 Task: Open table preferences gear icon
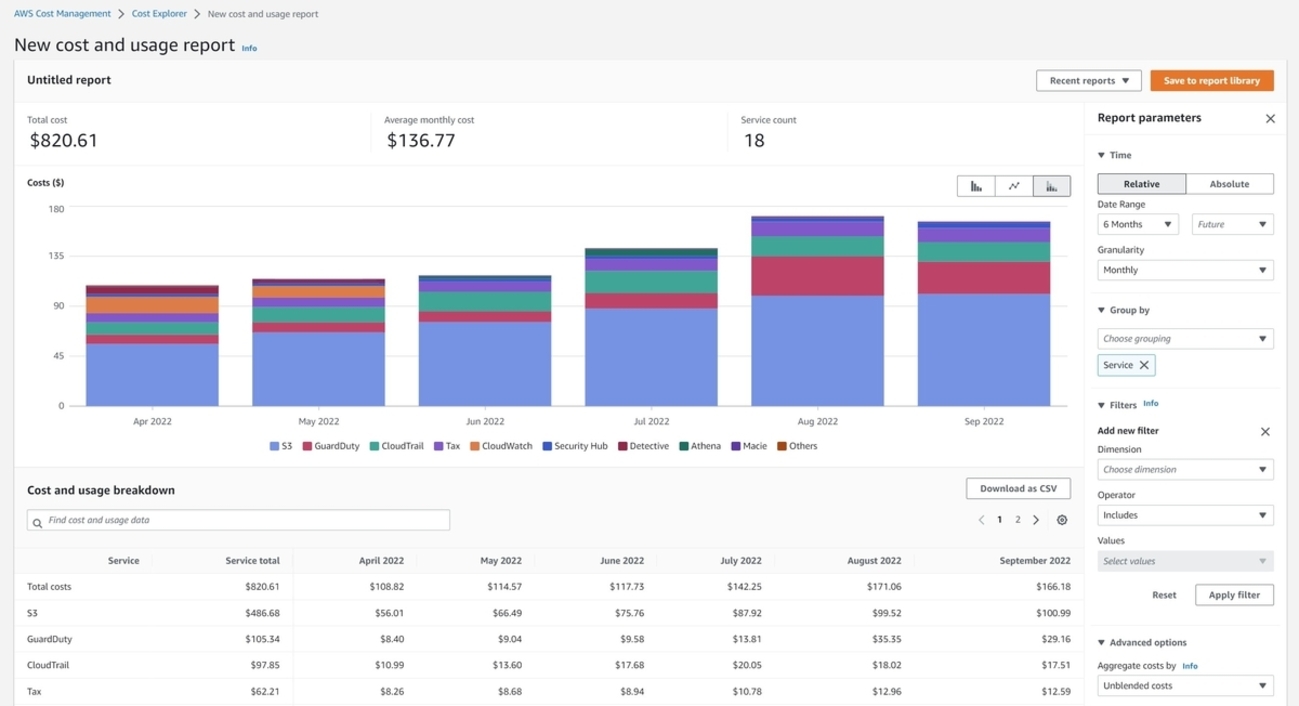click(x=1062, y=520)
